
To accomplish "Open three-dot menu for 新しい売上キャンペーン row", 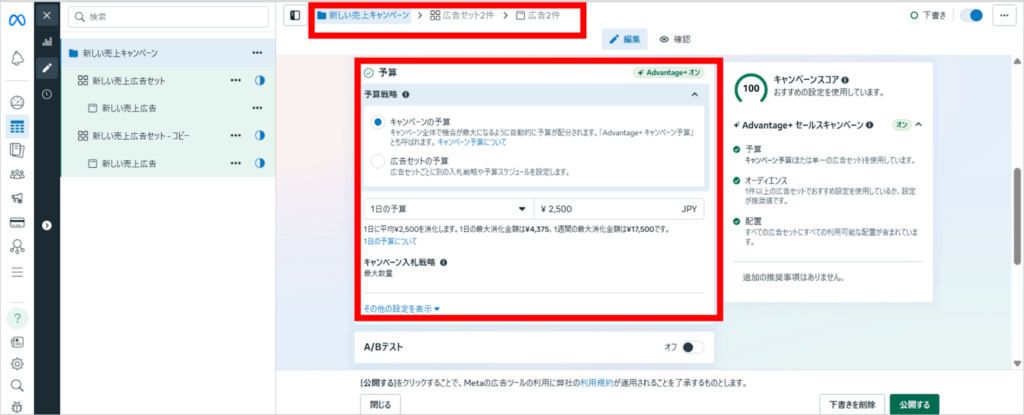I will click(x=257, y=52).
